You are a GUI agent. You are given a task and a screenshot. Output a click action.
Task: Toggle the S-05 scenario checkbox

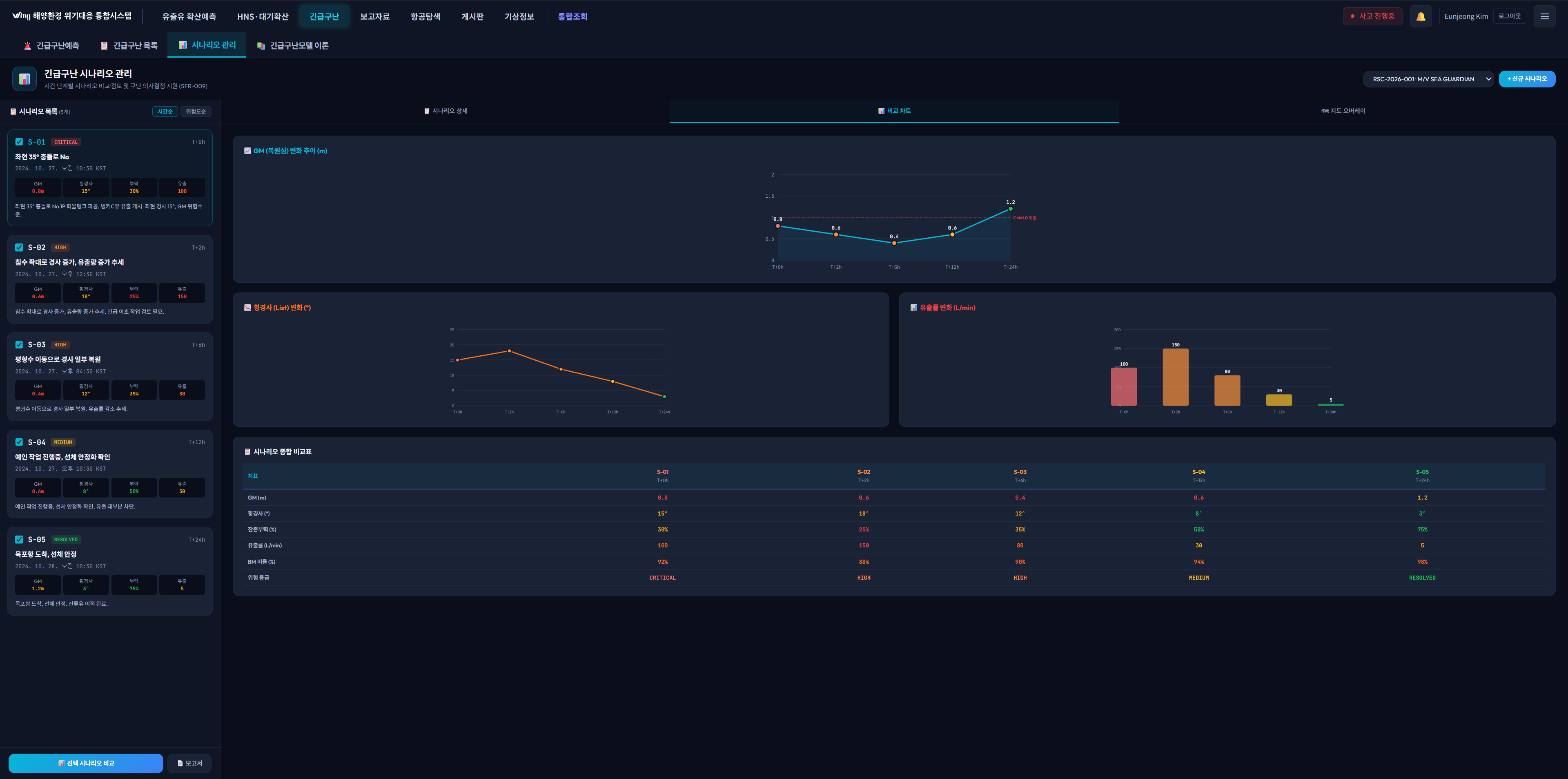[19, 540]
